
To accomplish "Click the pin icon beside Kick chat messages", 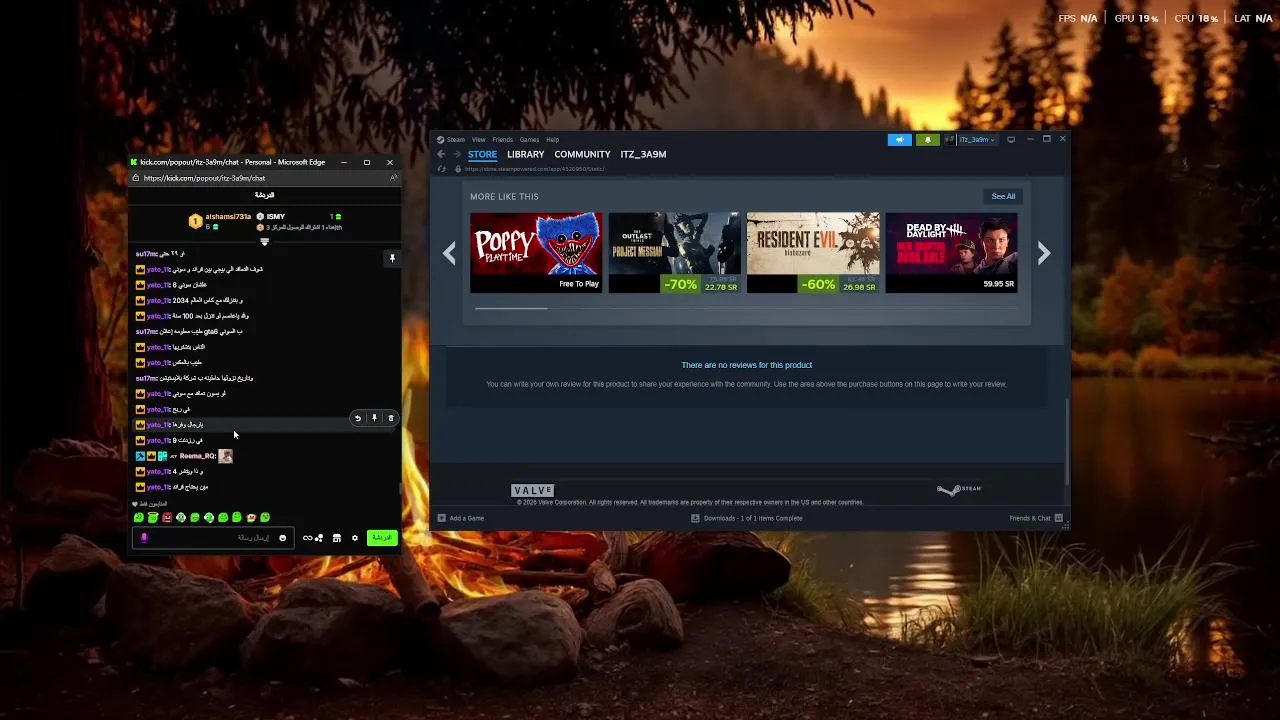I will 392,258.
